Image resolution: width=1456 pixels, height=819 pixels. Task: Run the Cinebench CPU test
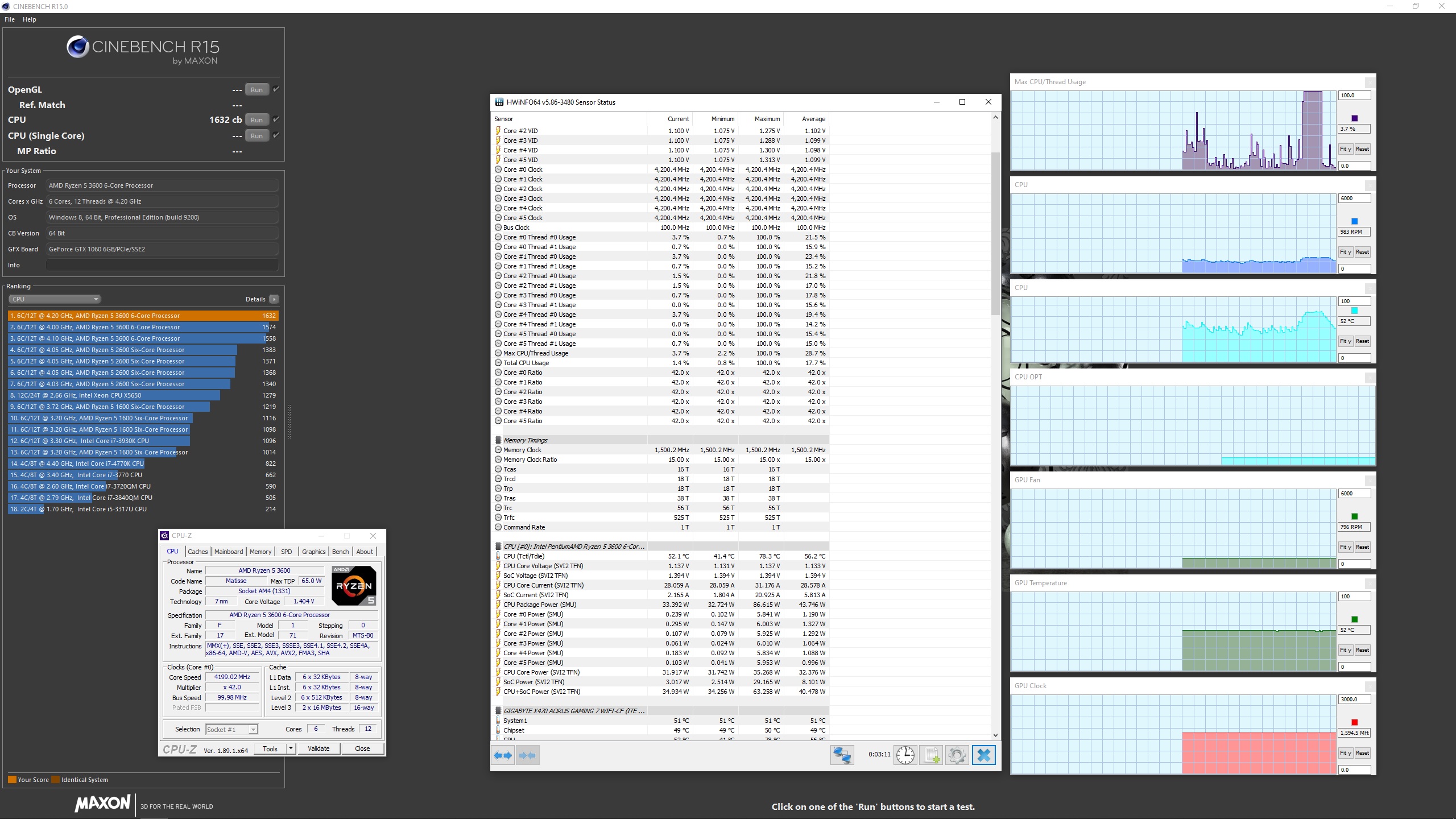point(257,120)
